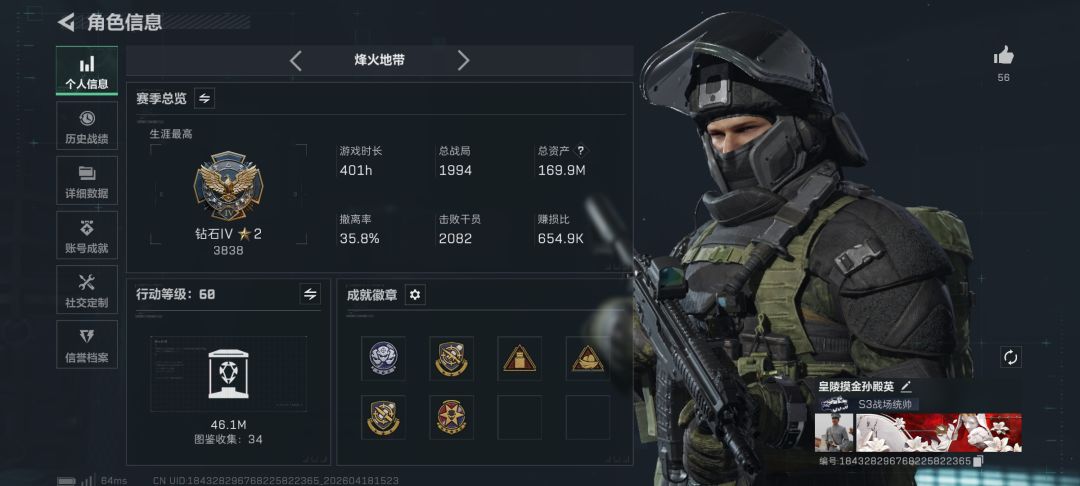Open 成就徽章 badge settings gear

pyautogui.click(x=415, y=295)
